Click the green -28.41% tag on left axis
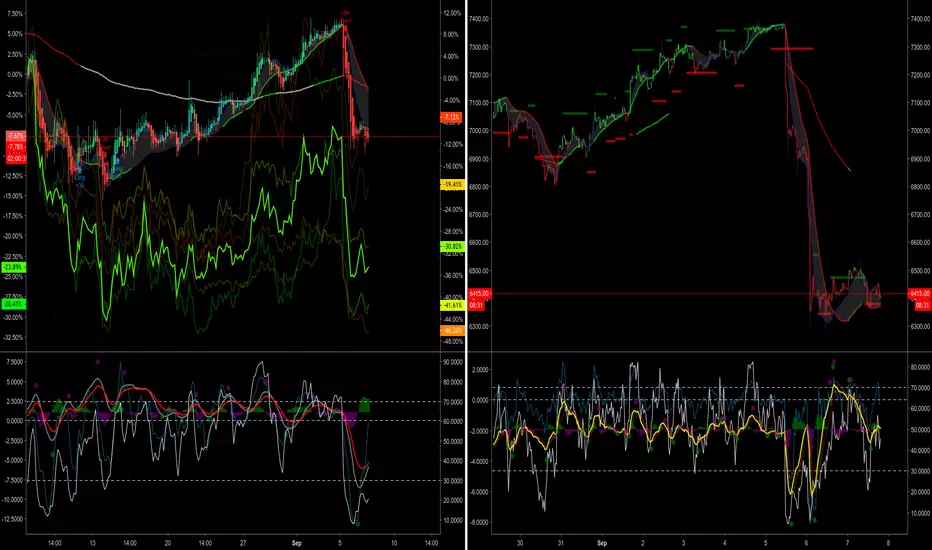The width and height of the screenshot is (932, 550). (x=14, y=304)
